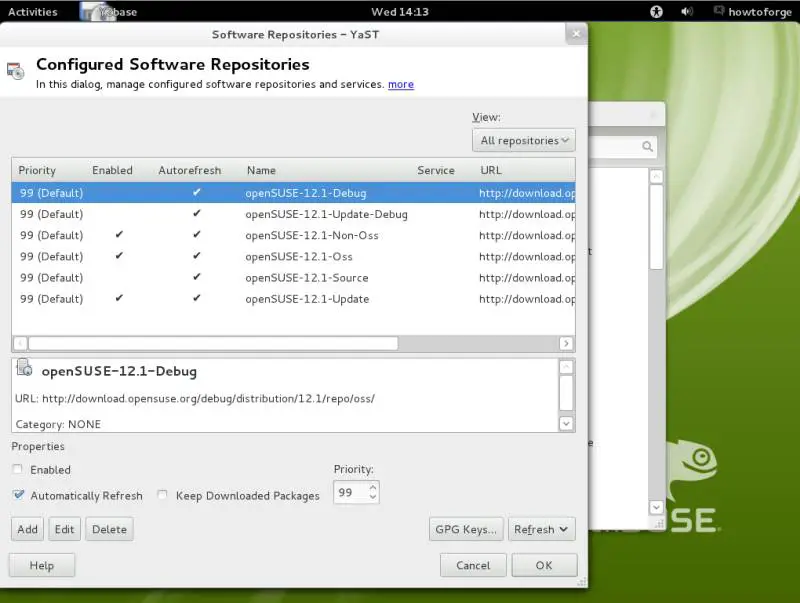Click the up arrow of the background window scrollbar

pos(656,177)
